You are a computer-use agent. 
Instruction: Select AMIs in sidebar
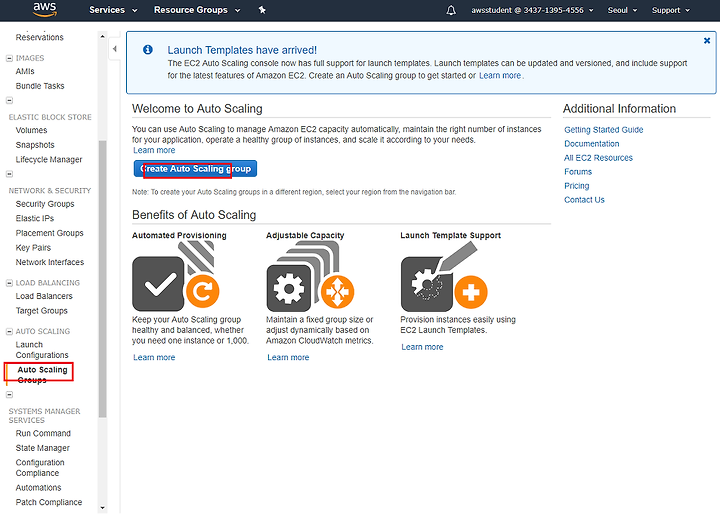(x=25, y=72)
